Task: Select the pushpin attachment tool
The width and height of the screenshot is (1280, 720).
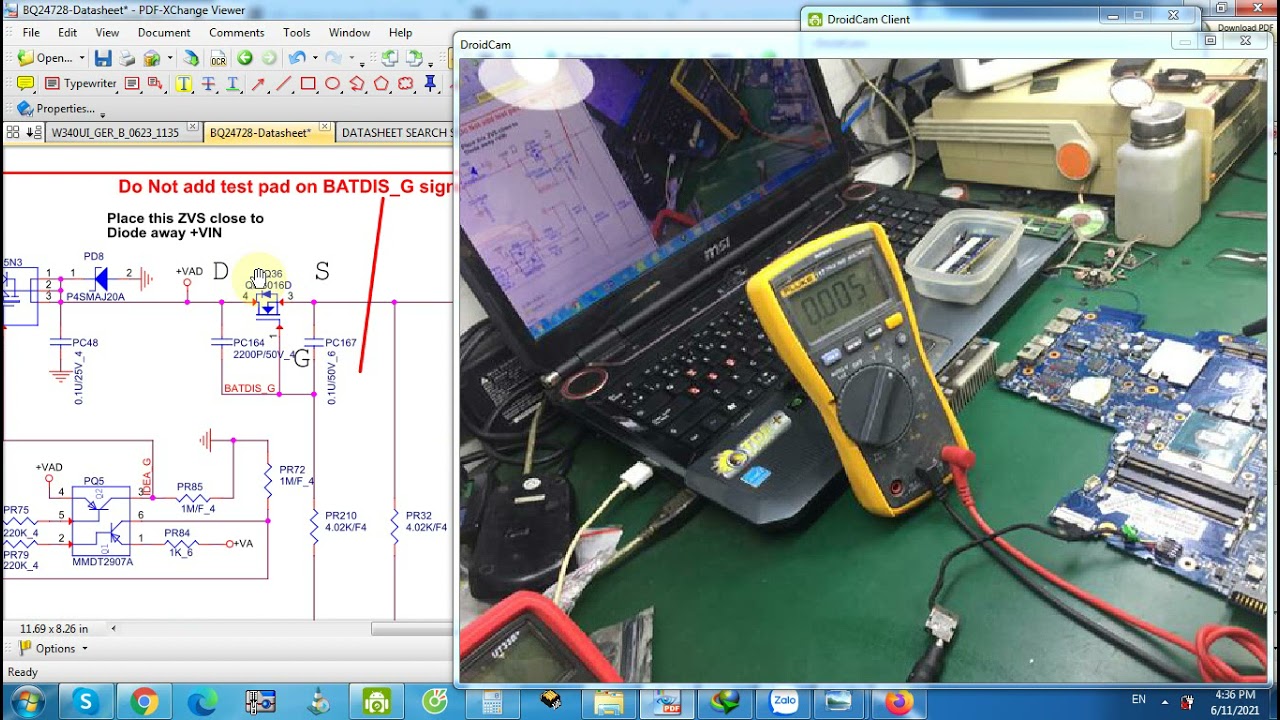Action: click(x=430, y=83)
